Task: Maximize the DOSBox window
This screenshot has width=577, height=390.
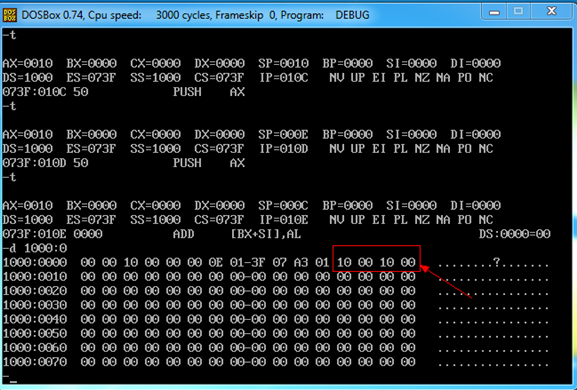Action: click(x=518, y=12)
